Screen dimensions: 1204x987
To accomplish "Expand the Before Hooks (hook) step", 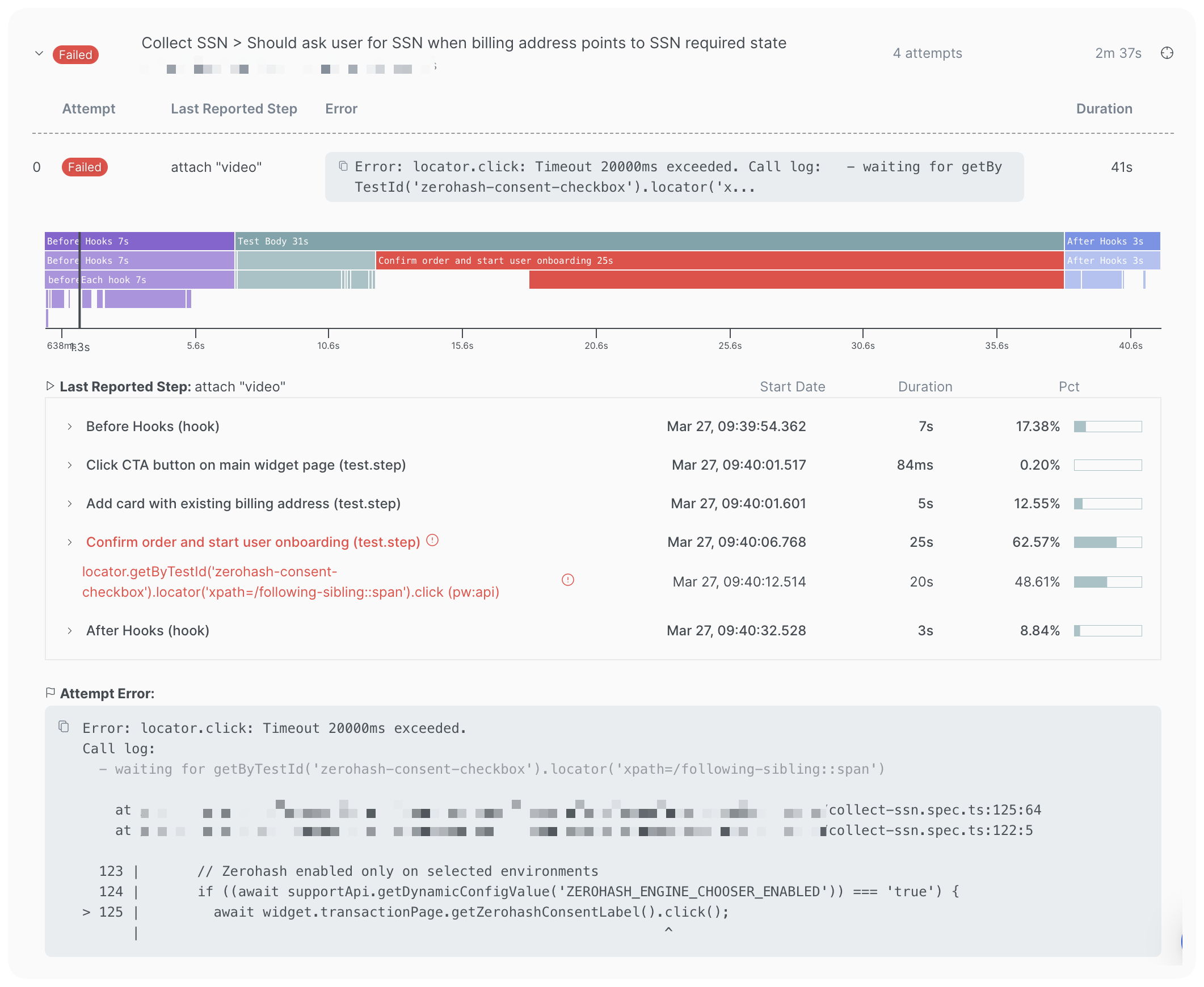I will pos(69,427).
